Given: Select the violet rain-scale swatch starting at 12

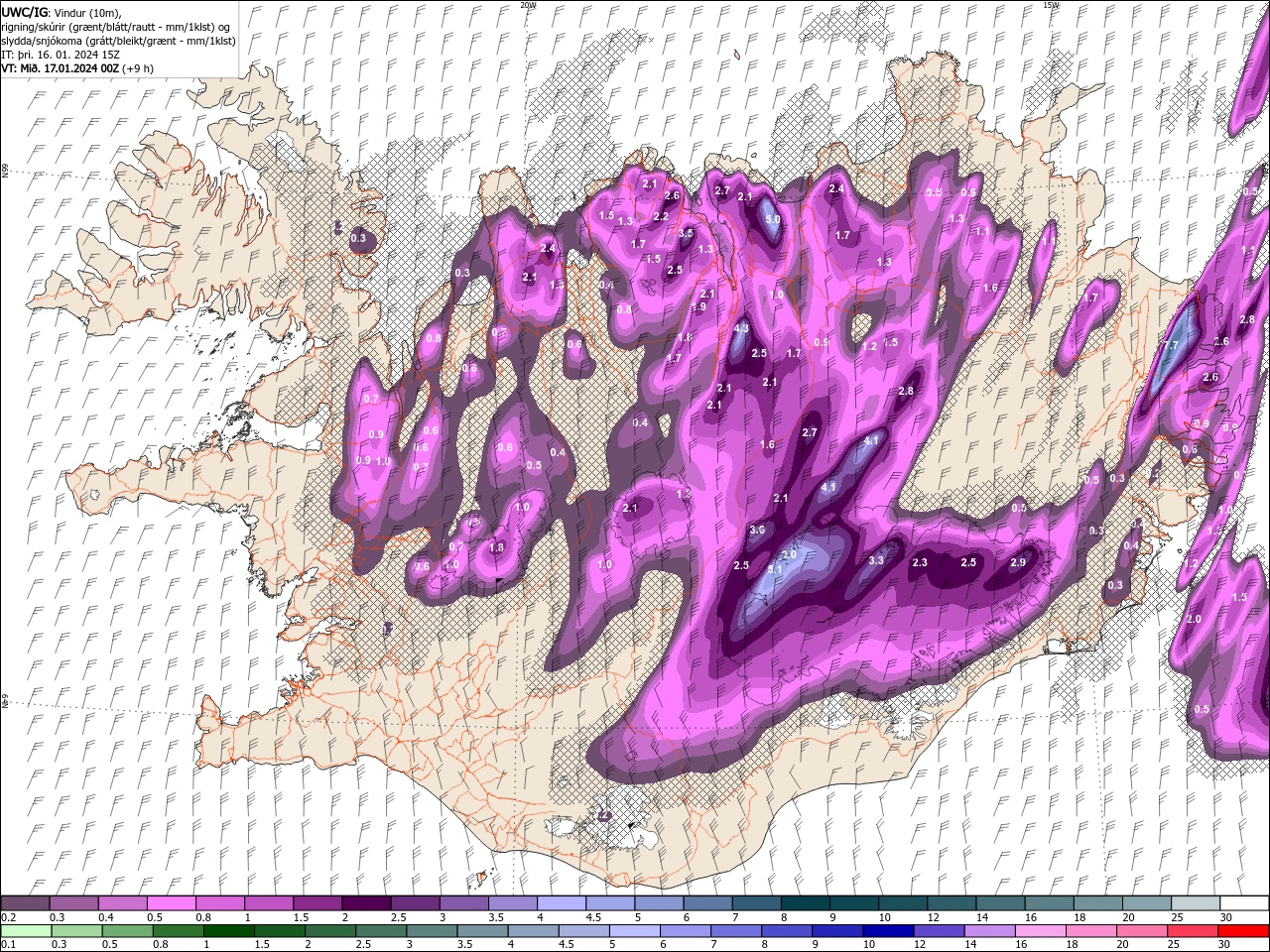Looking at the screenshot, I should [940, 931].
